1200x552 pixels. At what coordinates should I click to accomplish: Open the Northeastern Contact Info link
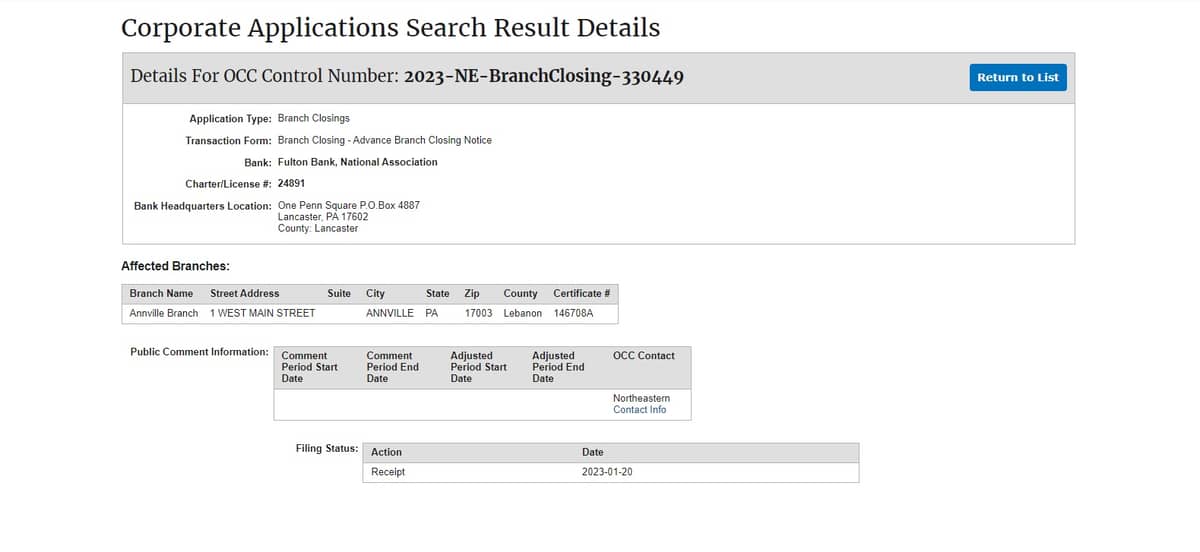[x=639, y=410]
